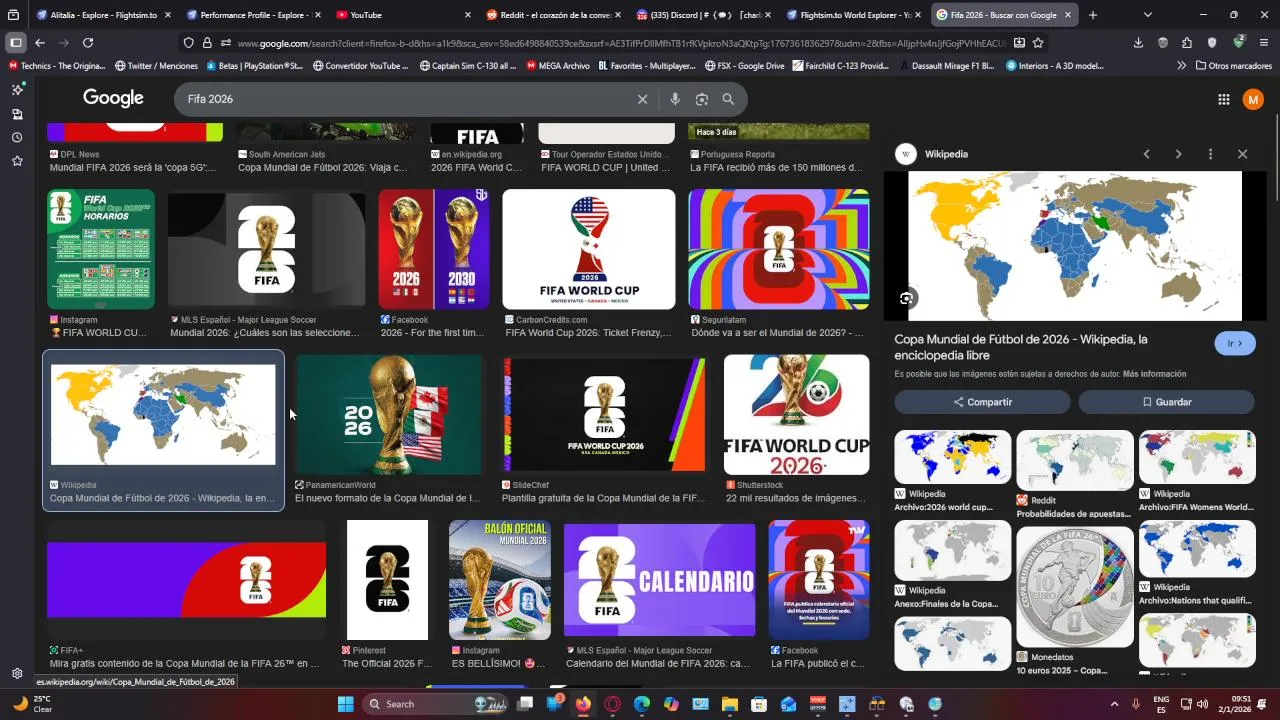This screenshot has height=720, width=1280.
Task: Open sidebar AI chatbot sparkle icon
Action: click(x=17, y=90)
